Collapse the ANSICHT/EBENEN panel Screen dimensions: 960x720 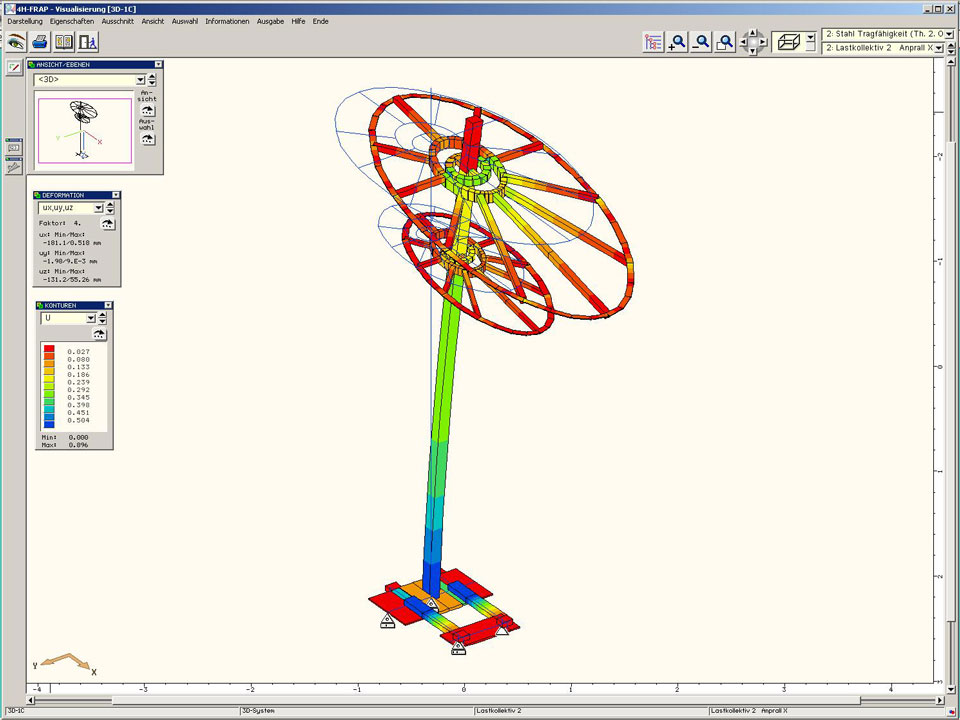[157, 64]
